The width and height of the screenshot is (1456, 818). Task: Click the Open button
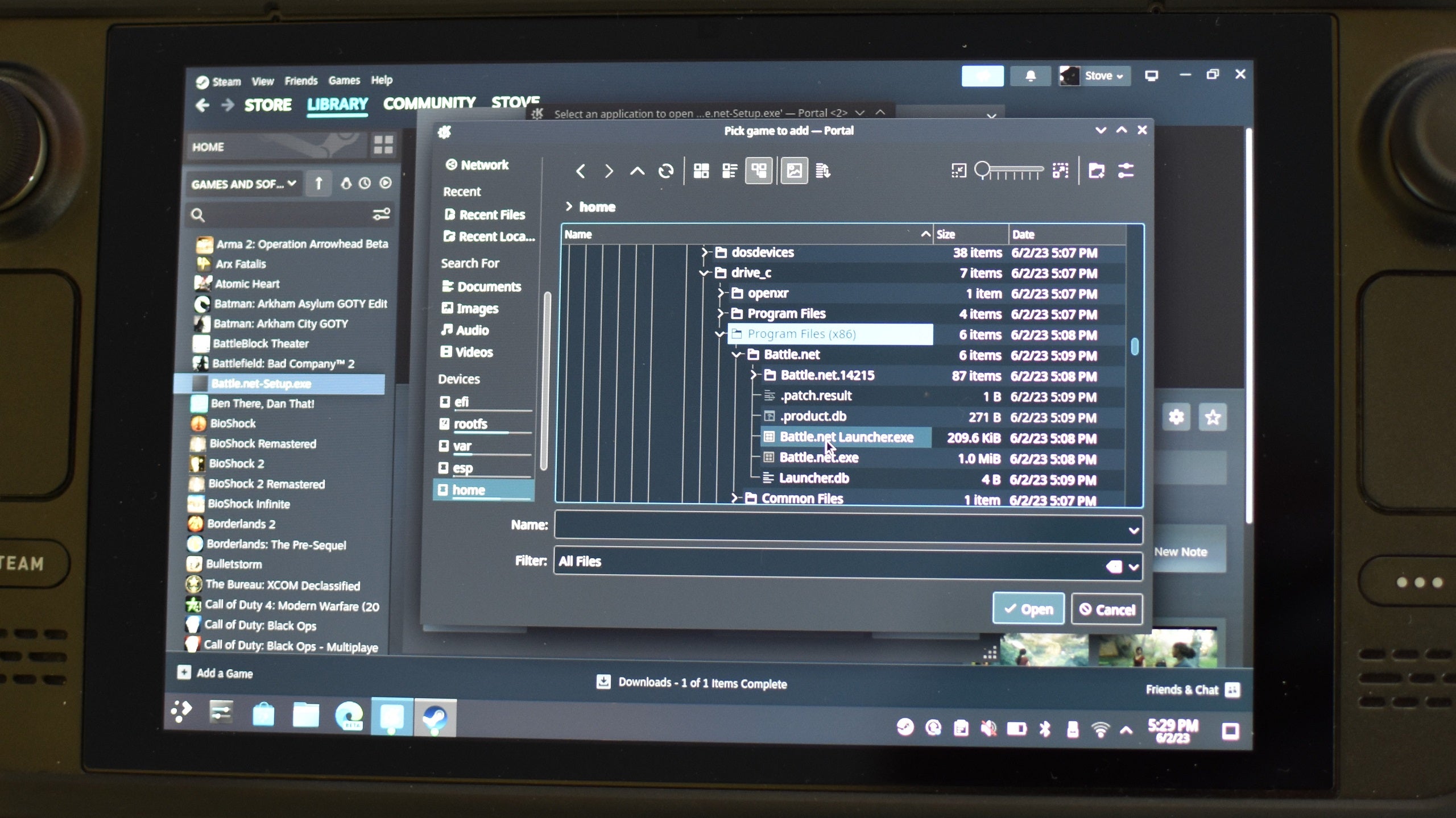tap(1028, 609)
